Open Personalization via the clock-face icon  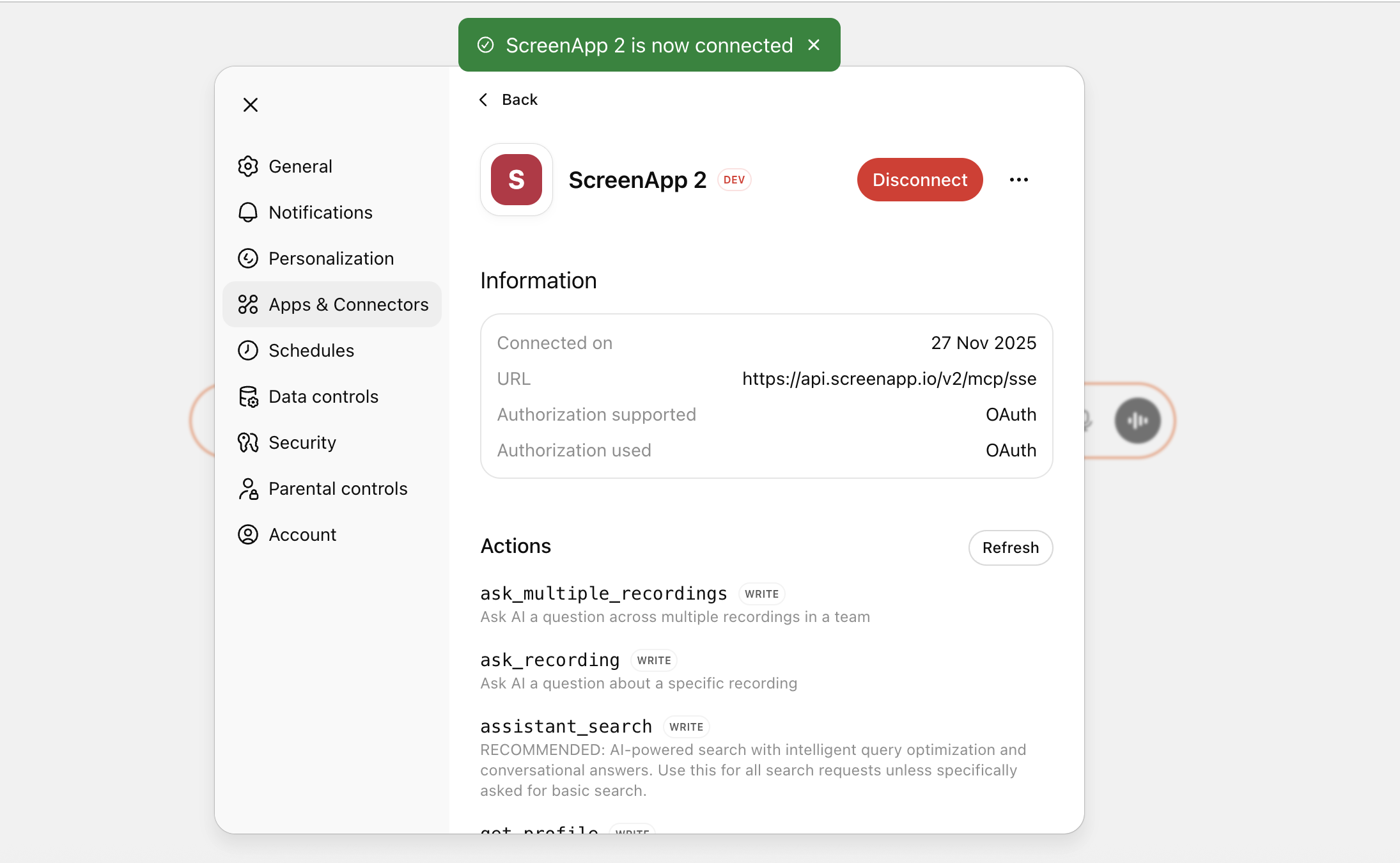[x=249, y=258]
